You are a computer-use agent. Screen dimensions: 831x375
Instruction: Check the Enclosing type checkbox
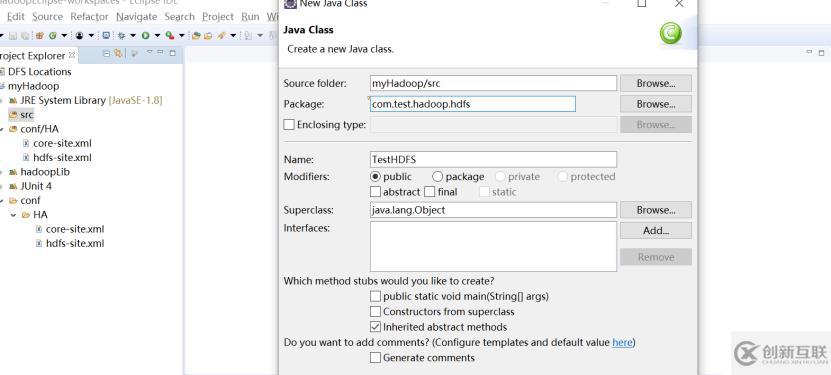(289, 124)
